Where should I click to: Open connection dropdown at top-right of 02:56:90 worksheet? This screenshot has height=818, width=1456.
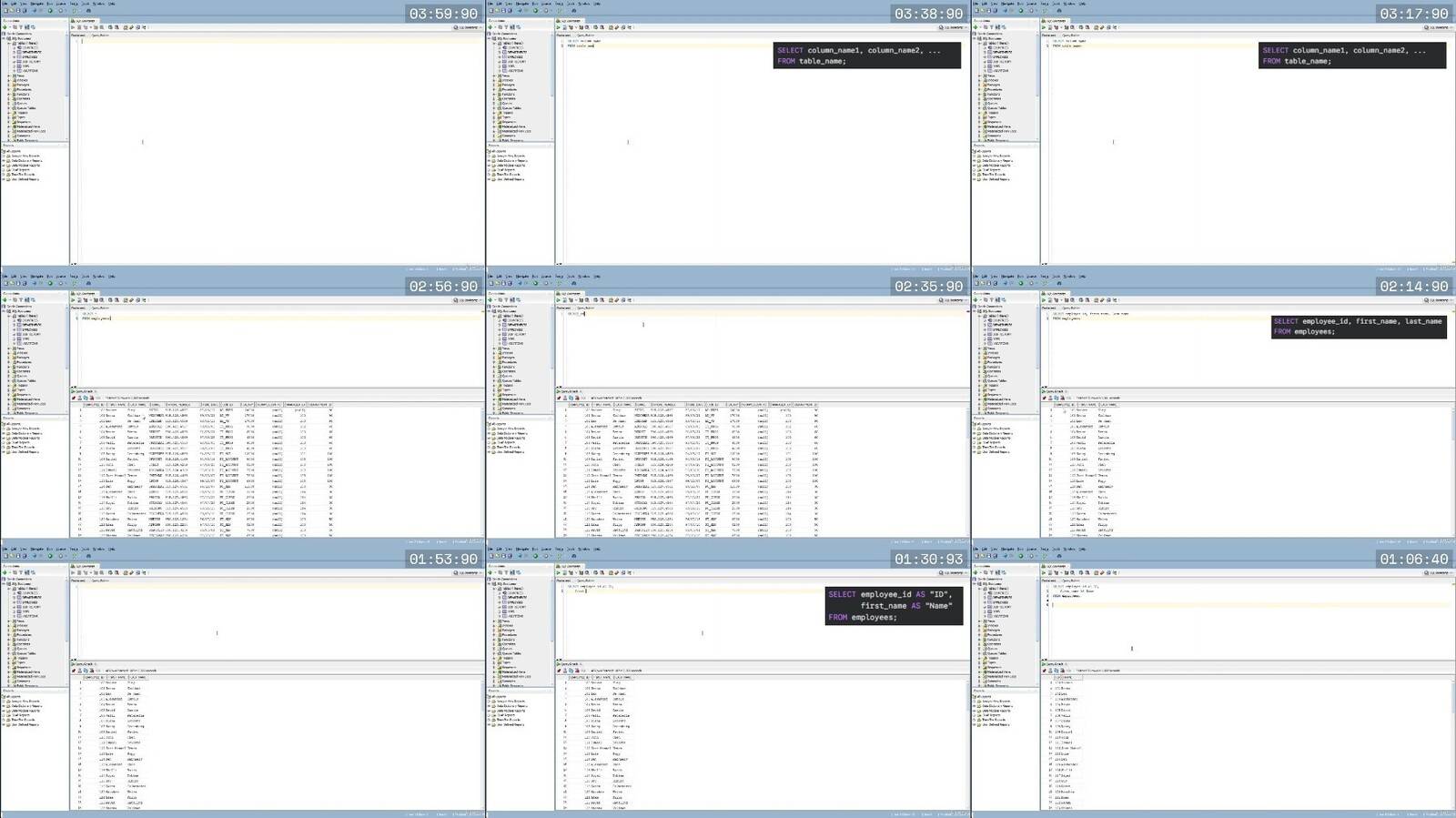pyautogui.click(x=469, y=300)
